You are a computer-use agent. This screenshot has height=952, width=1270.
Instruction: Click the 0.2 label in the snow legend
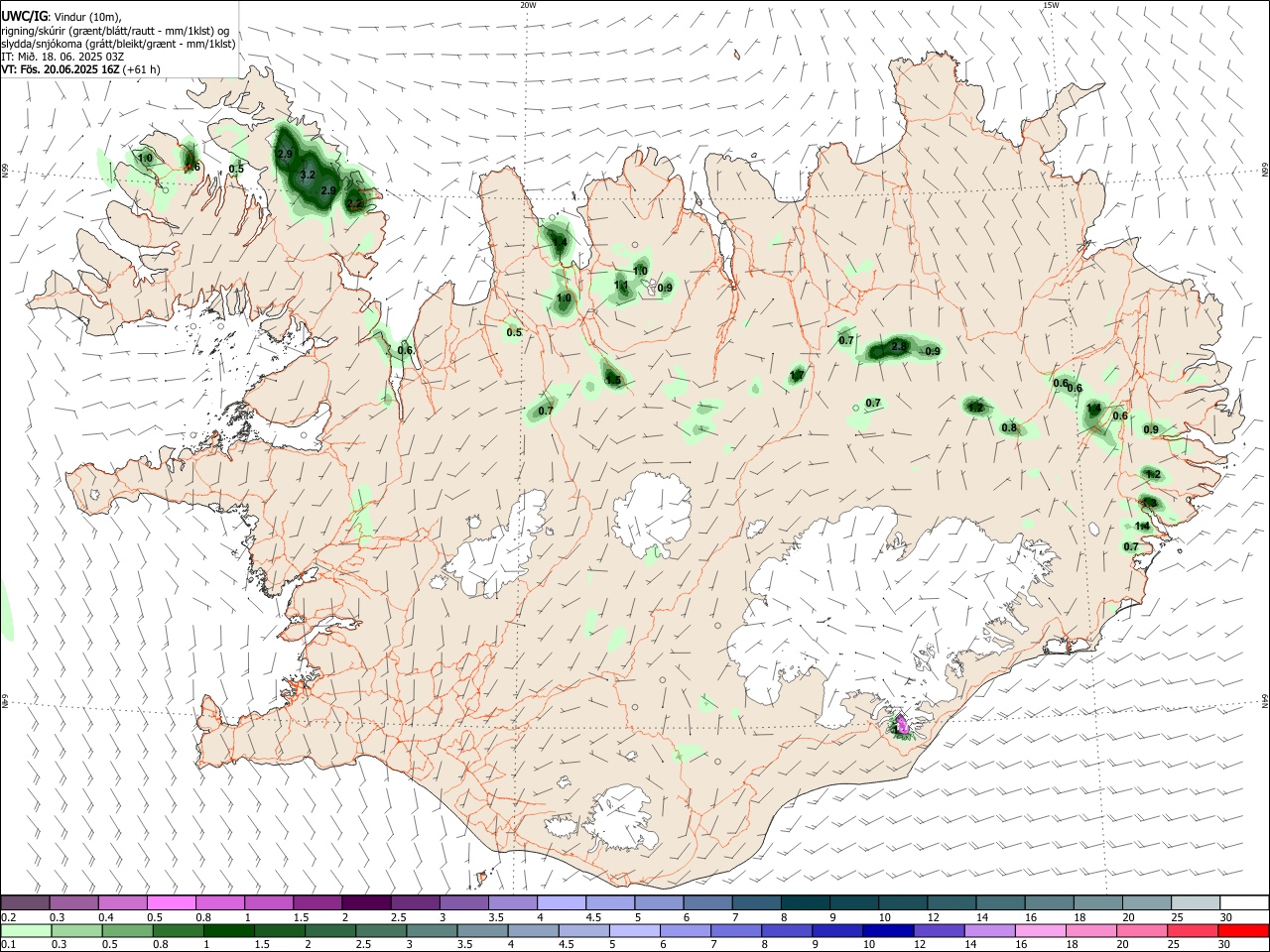(9, 918)
